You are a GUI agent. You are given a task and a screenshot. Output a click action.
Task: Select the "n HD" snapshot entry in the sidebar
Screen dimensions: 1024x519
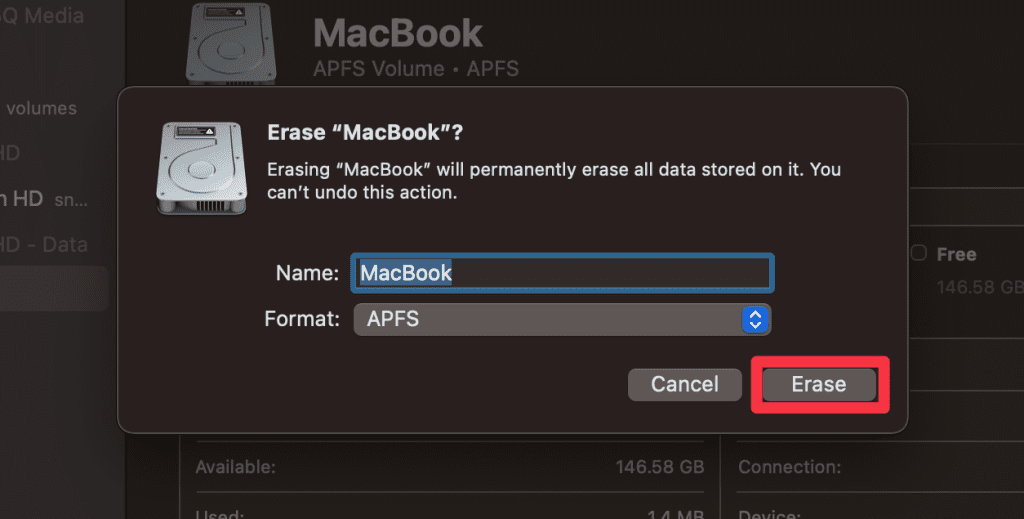click(40, 198)
